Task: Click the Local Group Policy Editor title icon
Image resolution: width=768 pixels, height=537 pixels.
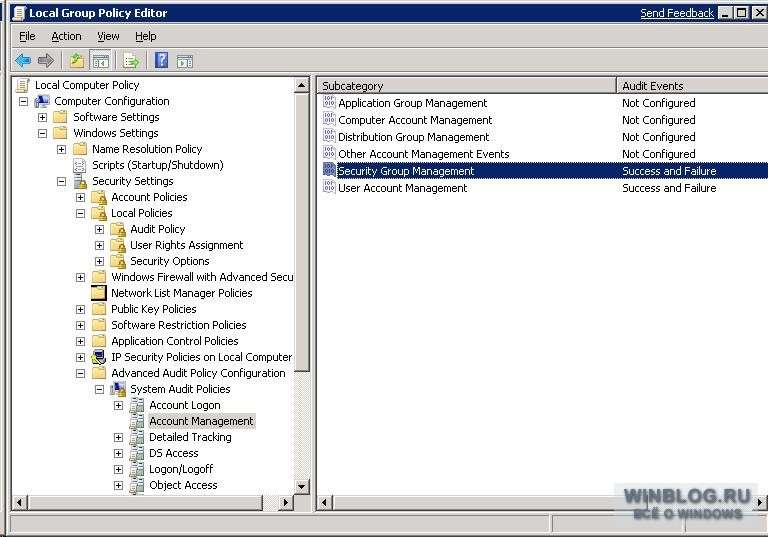Action: click(x=19, y=13)
